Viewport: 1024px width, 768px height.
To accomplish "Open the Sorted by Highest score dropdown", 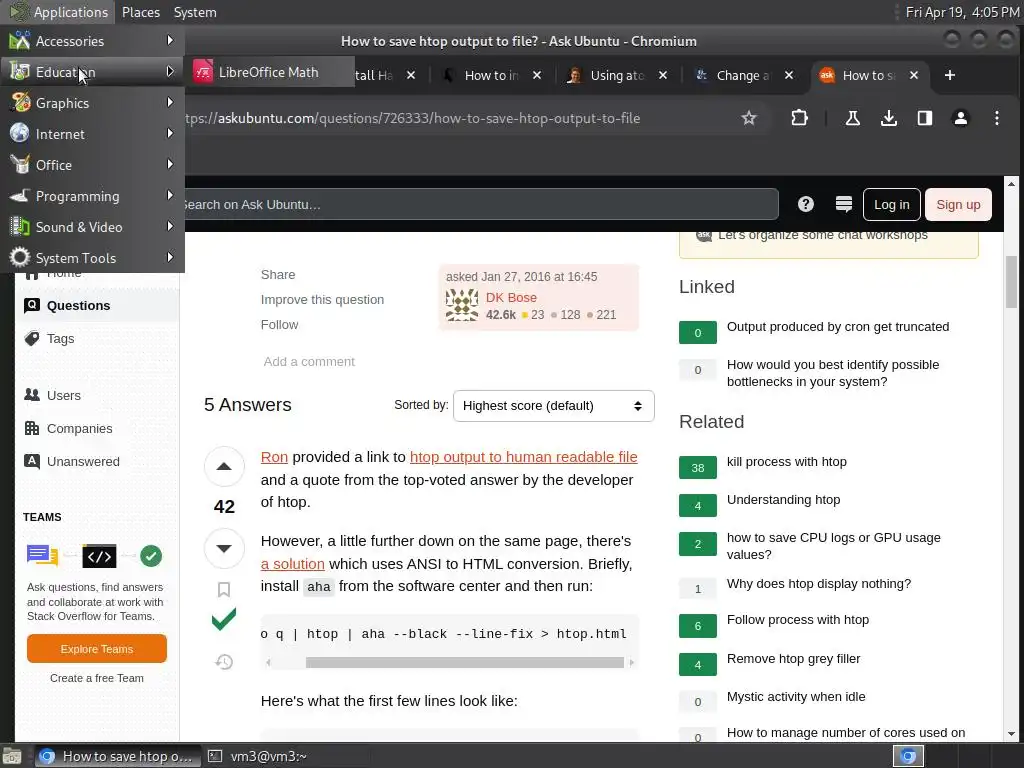I will (x=553, y=406).
